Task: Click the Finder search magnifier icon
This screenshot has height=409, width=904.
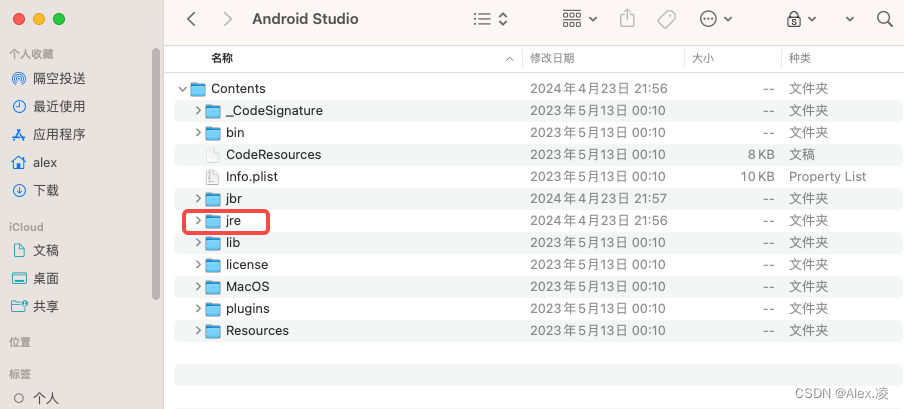Action: click(884, 19)
